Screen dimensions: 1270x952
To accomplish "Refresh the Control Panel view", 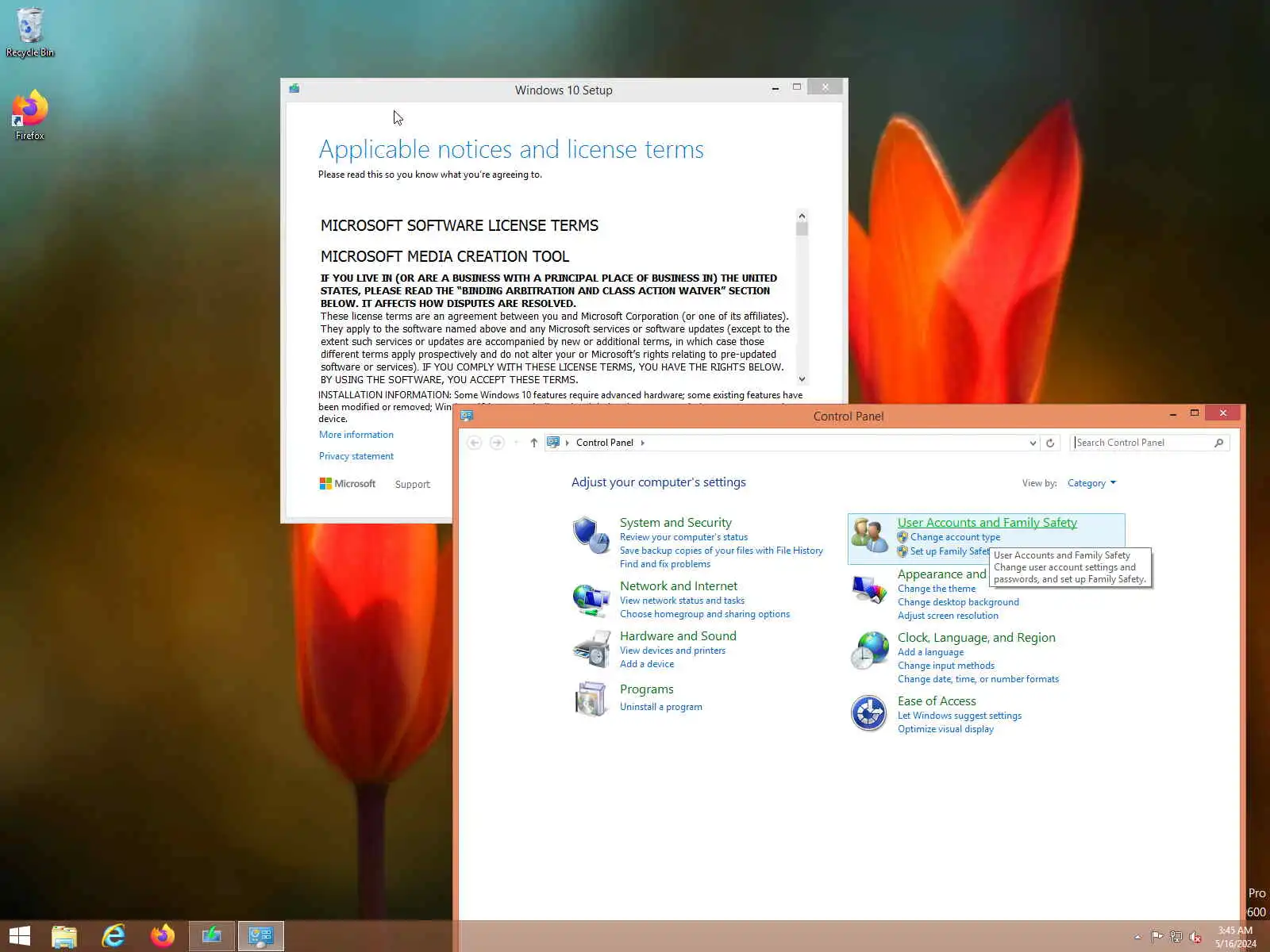I will [1050, 443].
